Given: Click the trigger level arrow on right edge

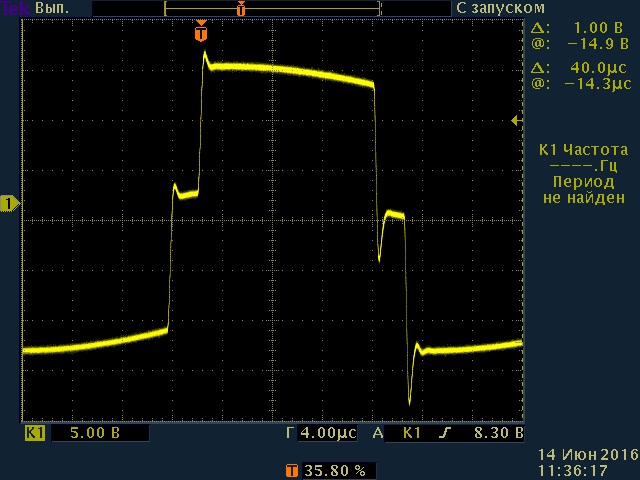Looking at the screenshot, I should pos(515,120).
